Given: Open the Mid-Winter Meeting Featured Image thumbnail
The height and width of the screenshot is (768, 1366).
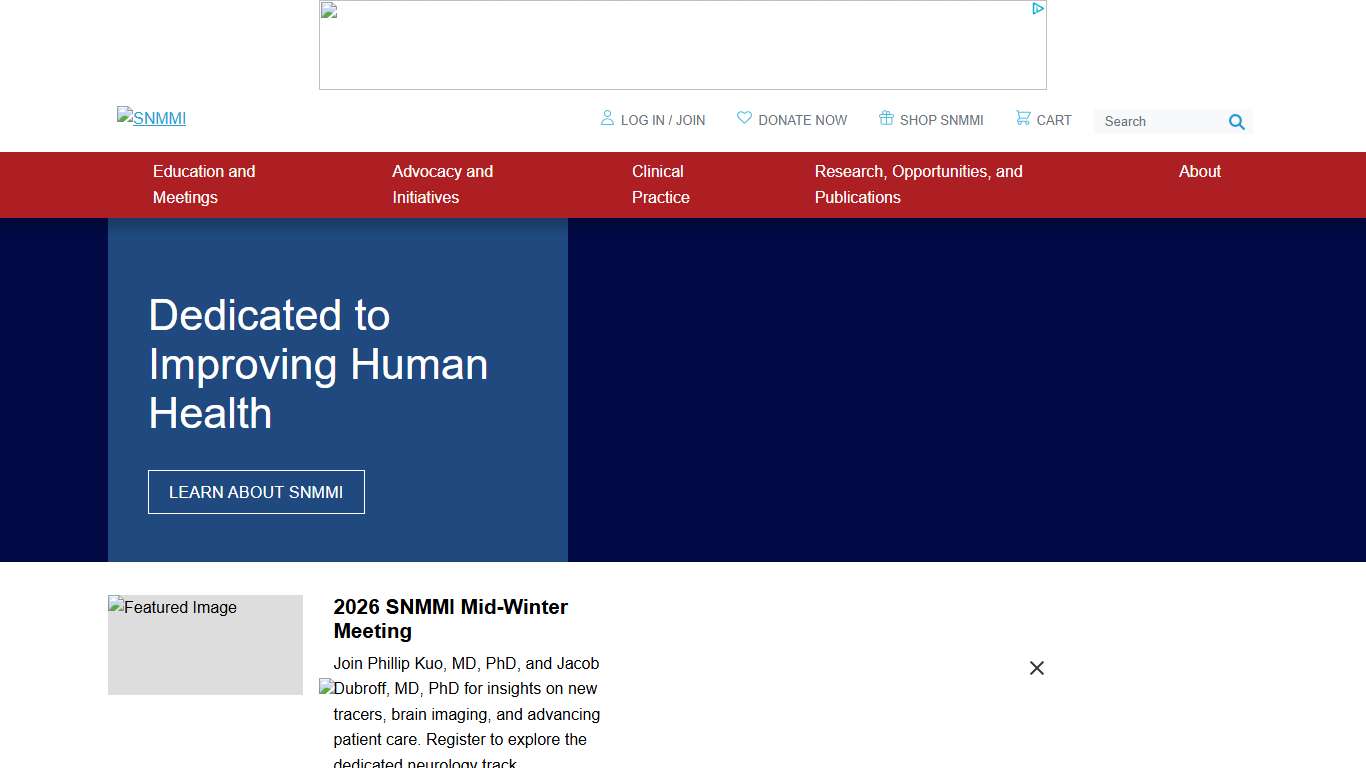Looking at the screenshot, I should [x=205, y=645].
